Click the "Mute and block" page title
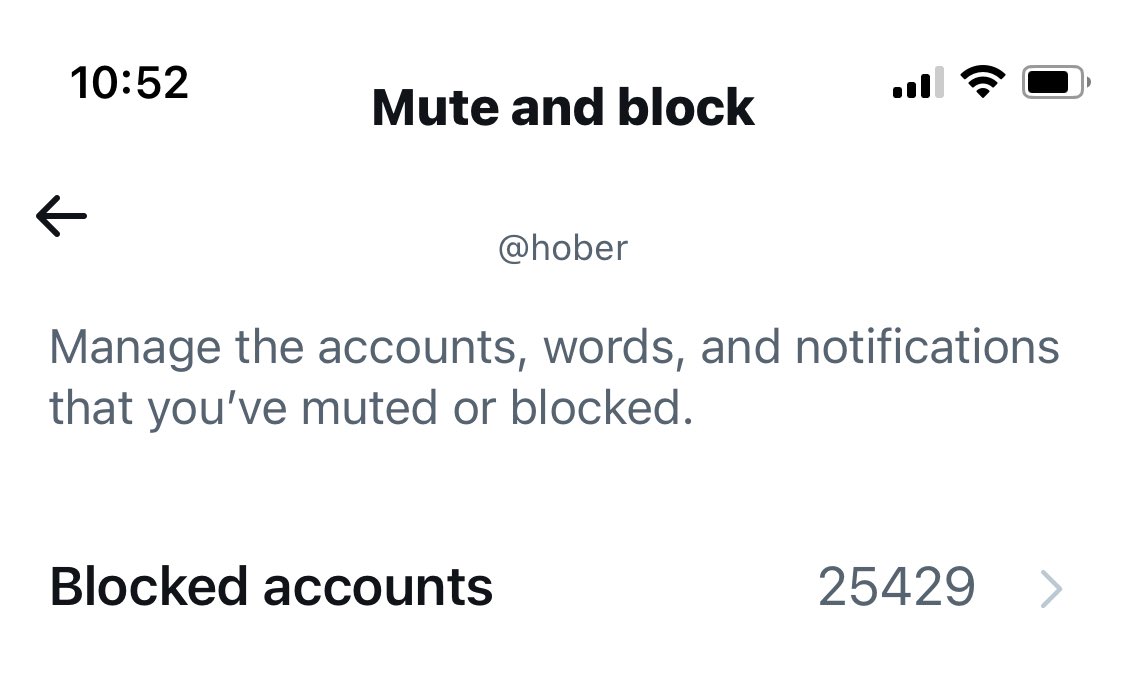The height and width of the screenshot is (674, 1125). [x=563, y=108]
